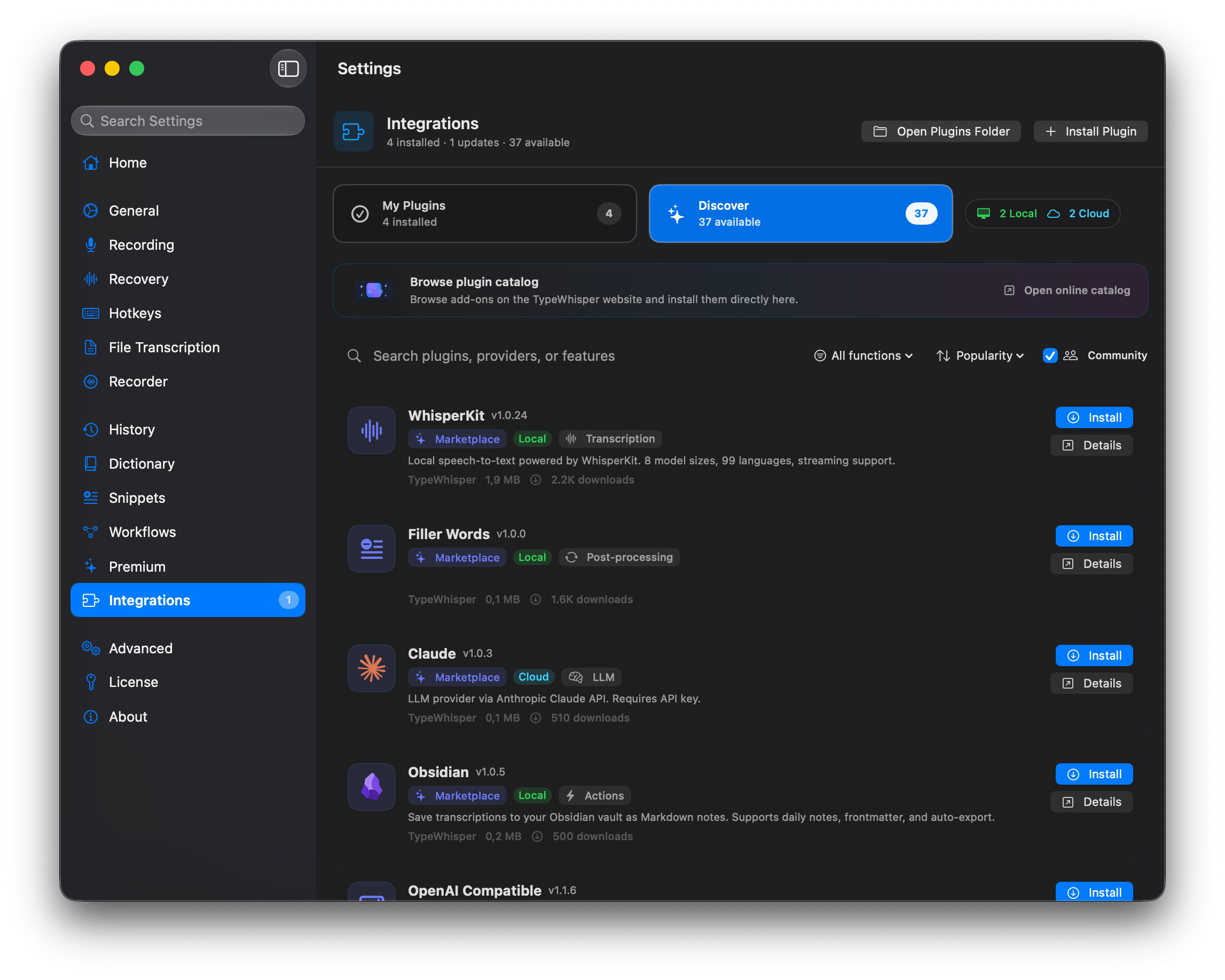The width and height of the screenshot is (1225, 980).
Task: Click the magnifier icon in plugin search
Action: [x=354, y=356]
